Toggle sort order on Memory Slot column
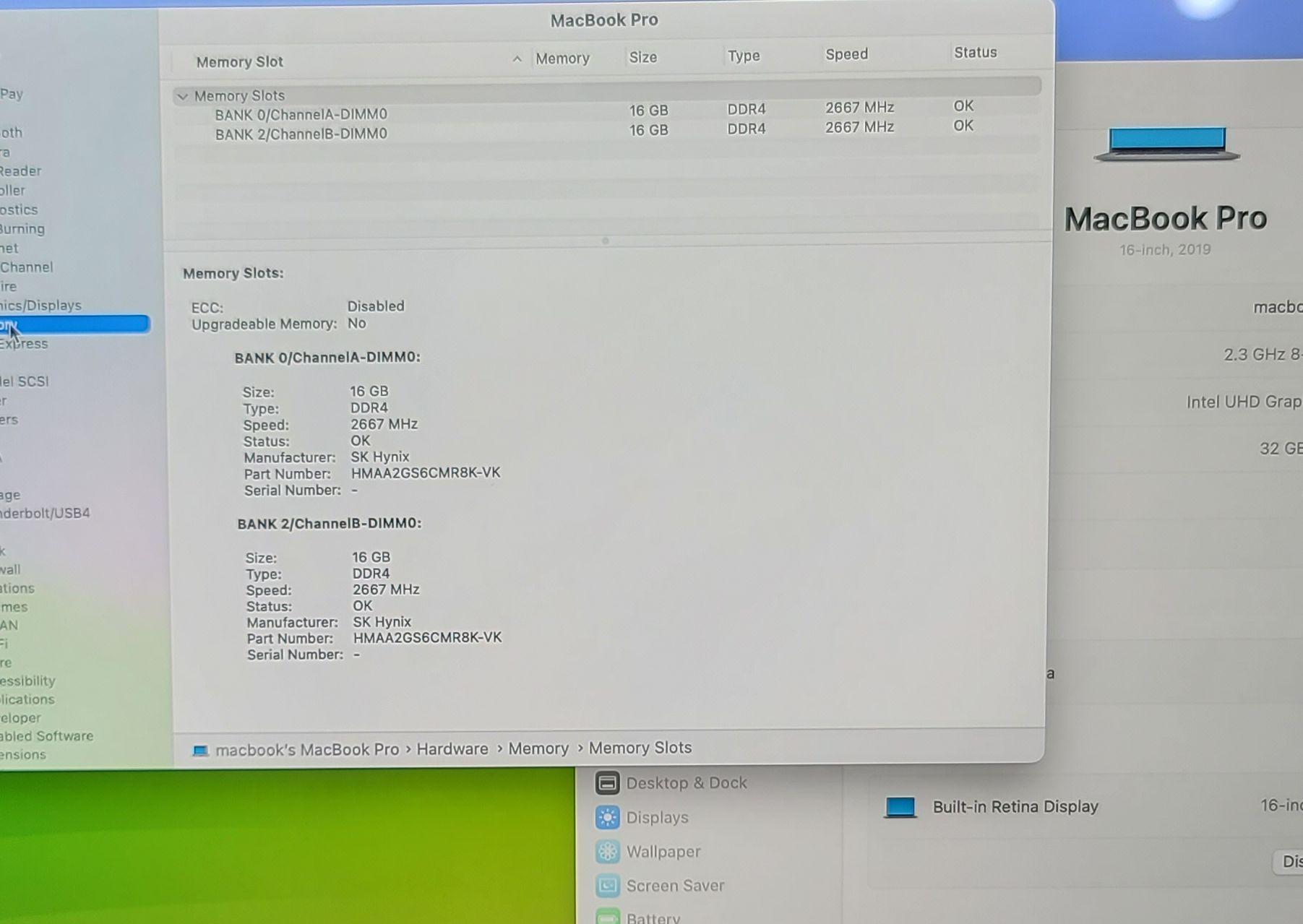Image resolution: width=1303 pixels, height=924 pixels. tap(516, 59)
